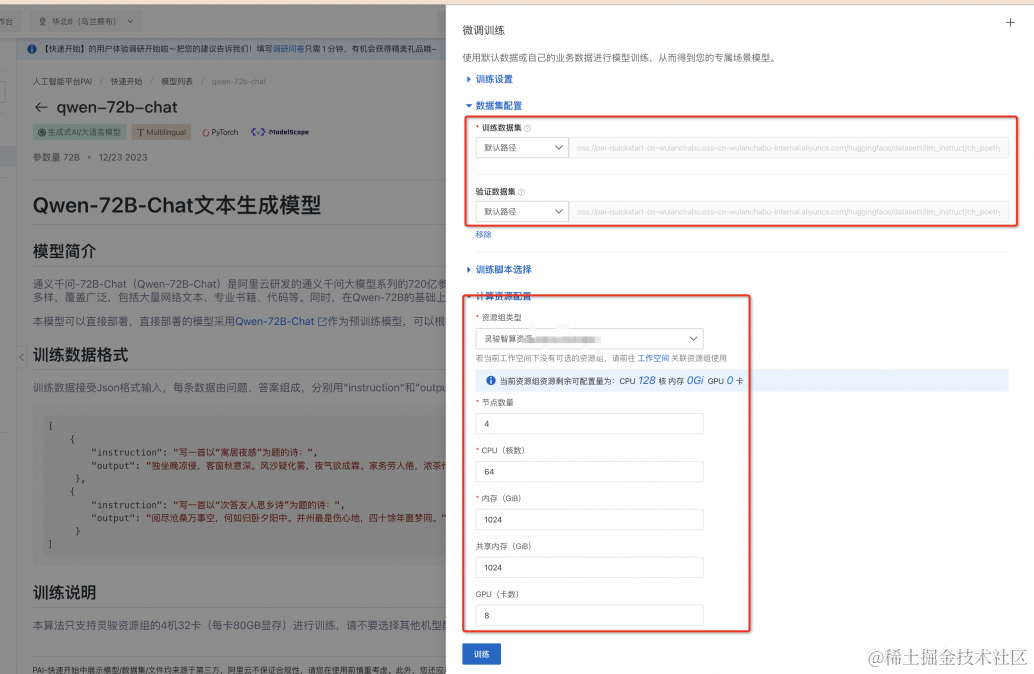The image size is (1034, 674).
Task: Click the qwen-72b-chat breadcrumb item
Action: [x=239, y=82]
